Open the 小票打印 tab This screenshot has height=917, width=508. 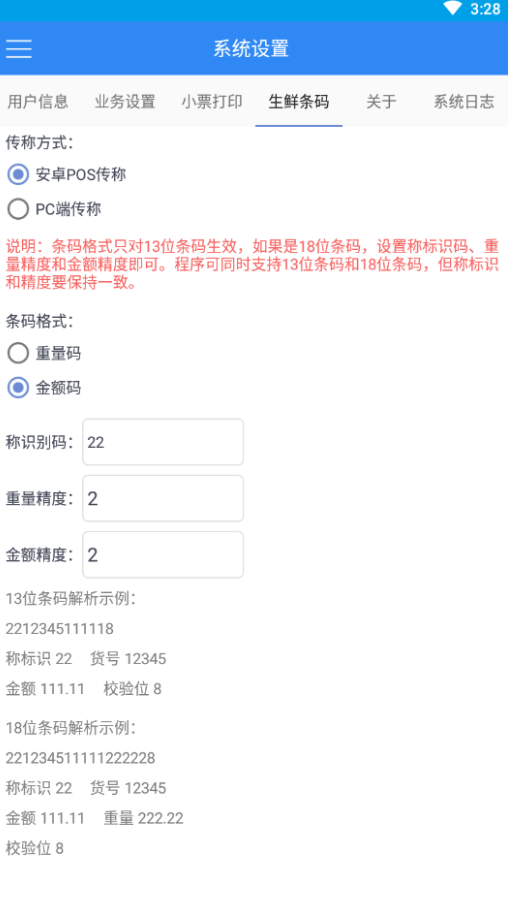tap(212, 102)
